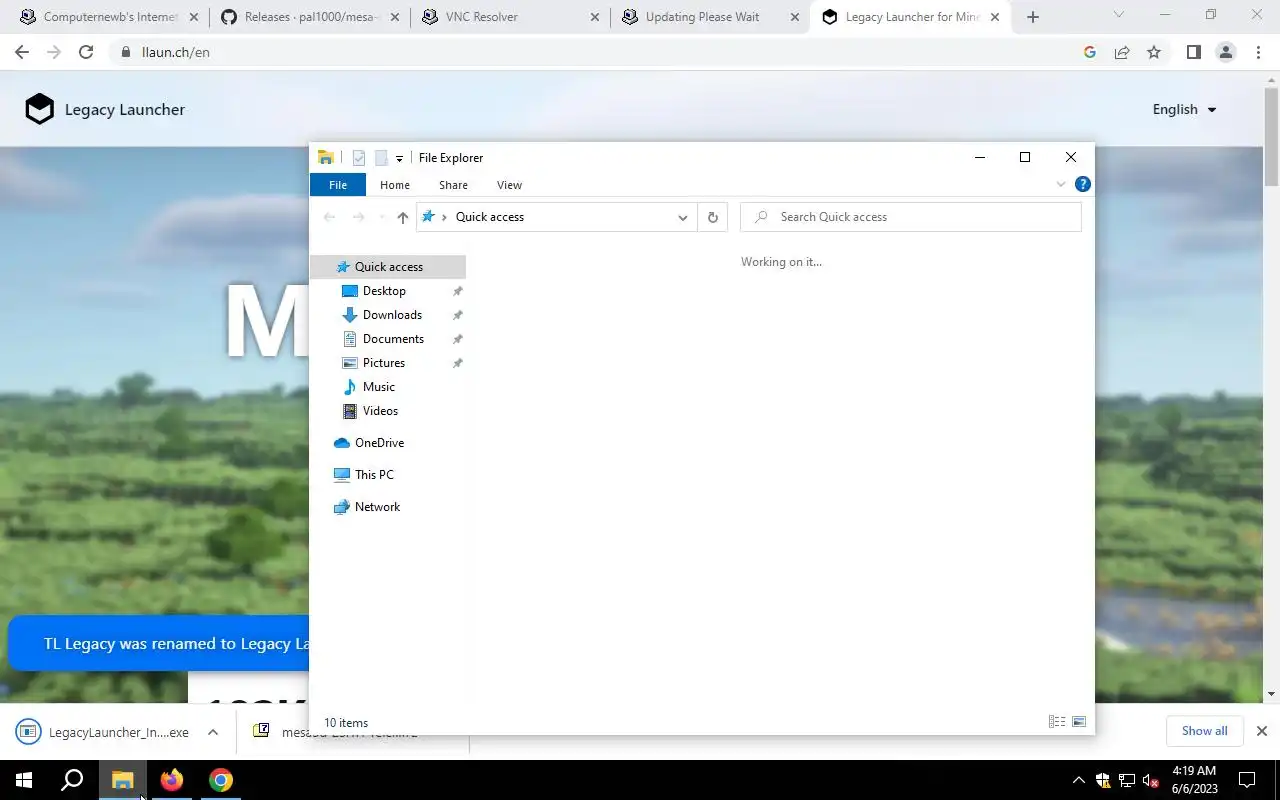Screen dimensions: 1280x800
Task: Open English language dropdown on webpage
Action: (1185, 109)
